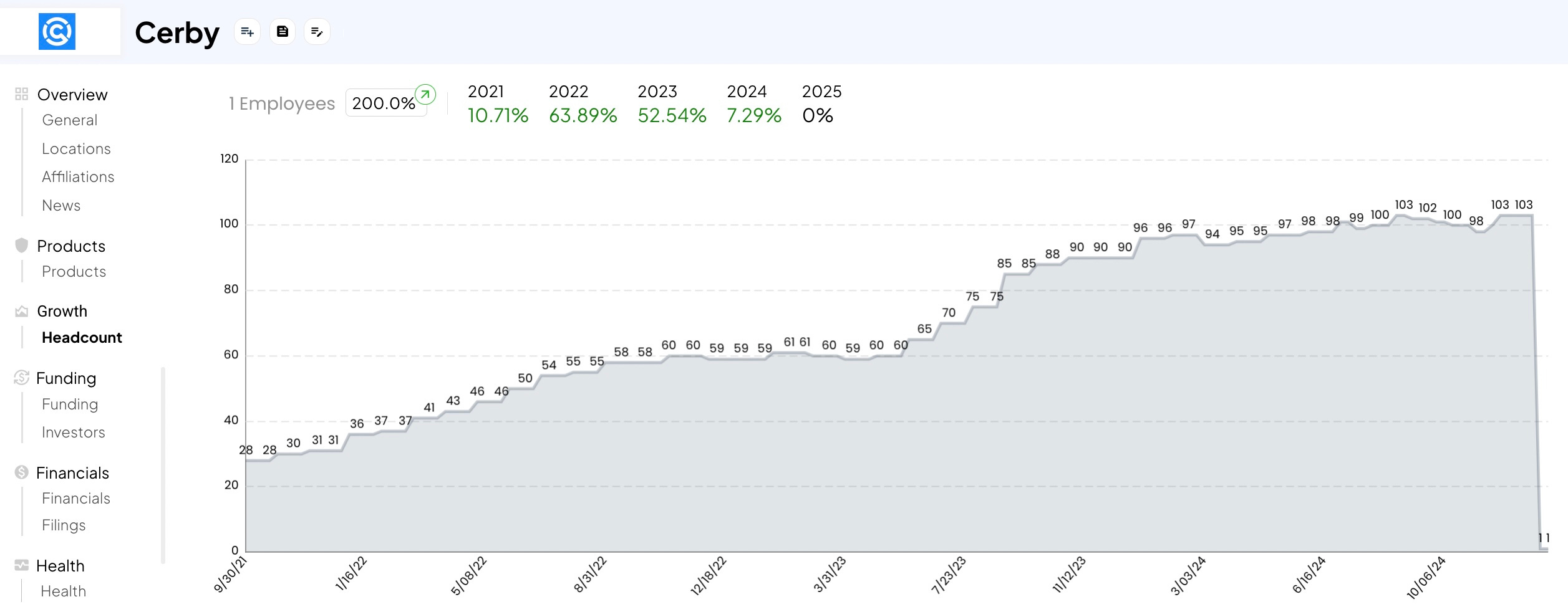Open the General overview page
The height and width of the screenshot is (607, 1568).
tap(70, 120)
